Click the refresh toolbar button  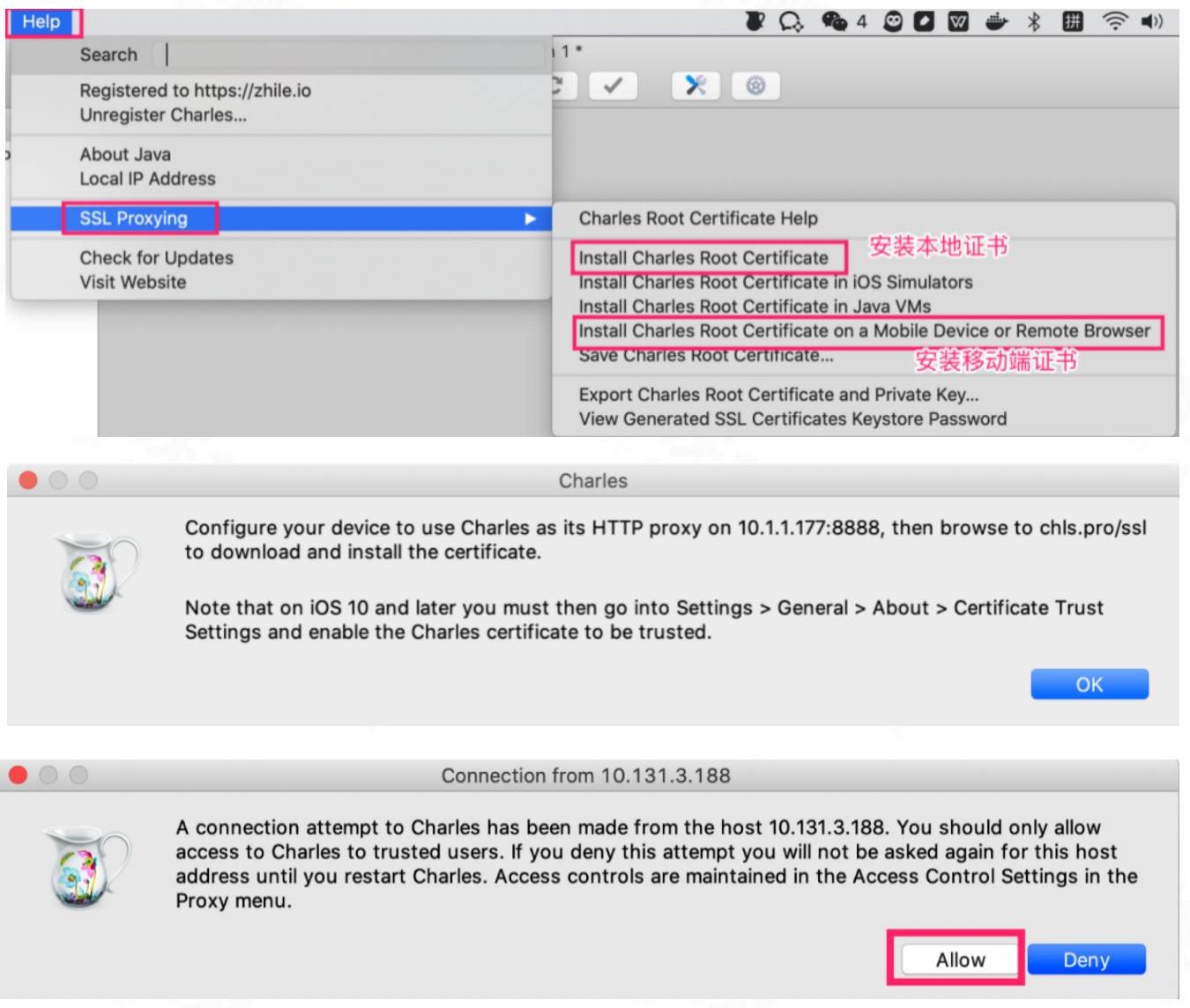563,85
